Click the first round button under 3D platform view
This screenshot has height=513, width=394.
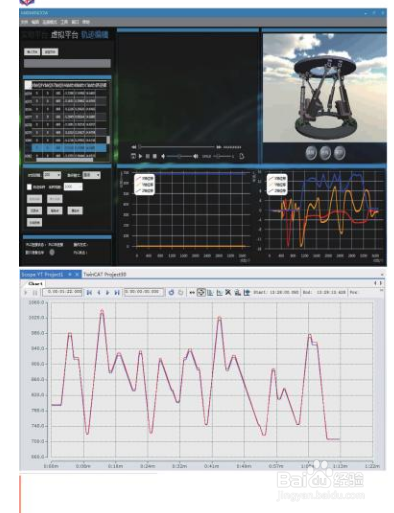311,153
